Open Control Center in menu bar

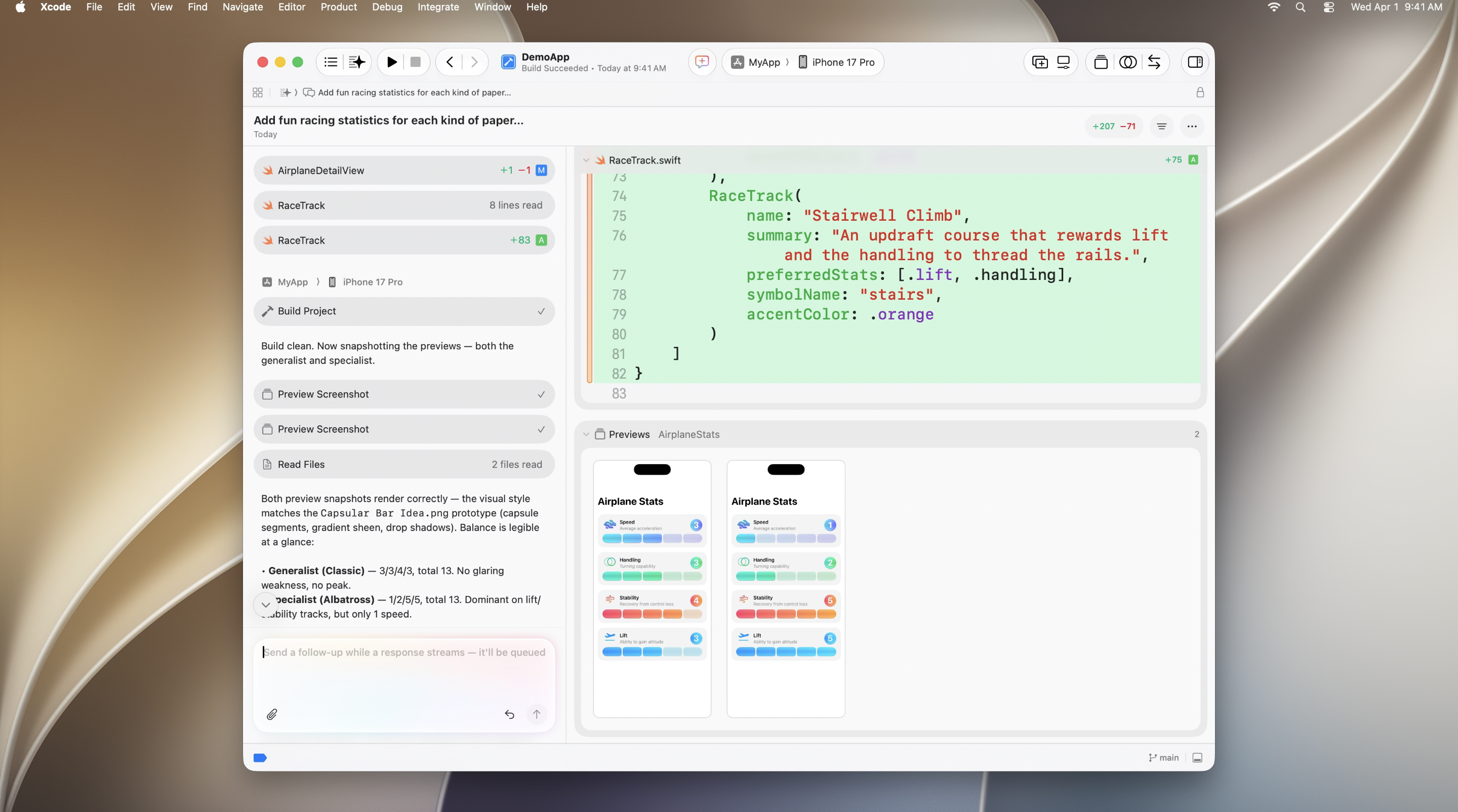pos(1328,7)
